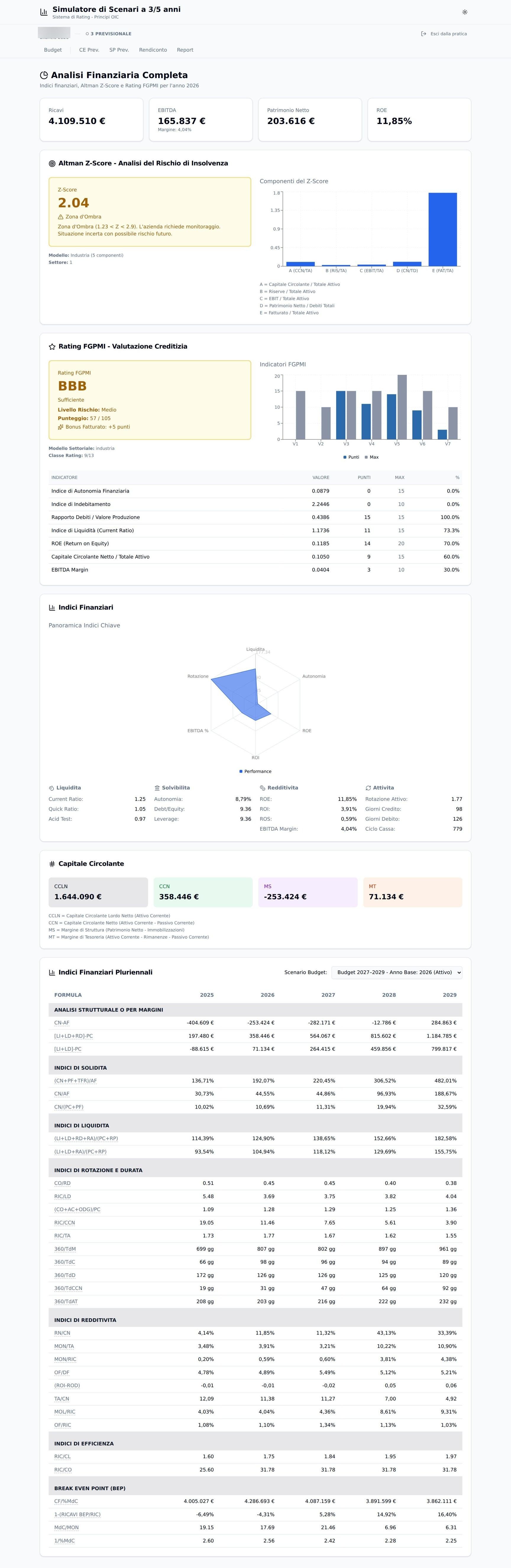This screenshot has height=1568, width=511.
Task: Click the 3 PREVISIONALE step label
Action: click(111, 34)
